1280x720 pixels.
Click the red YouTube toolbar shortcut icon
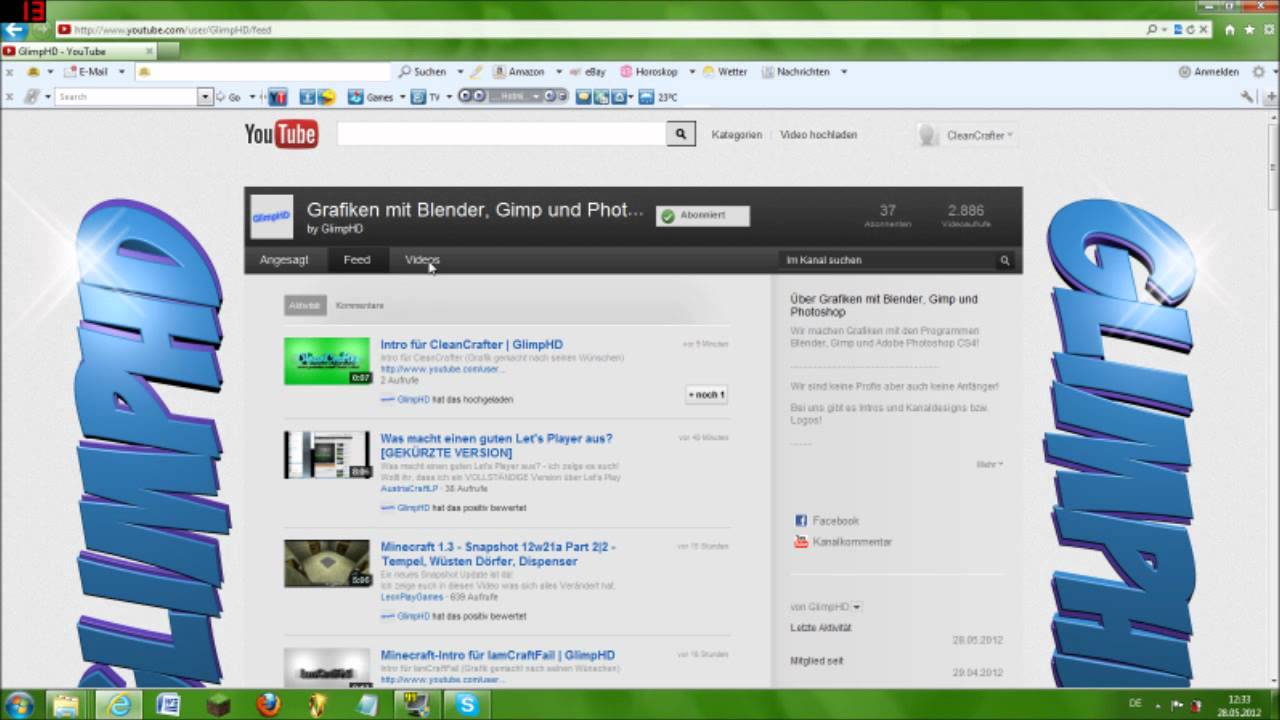(278, 97)
